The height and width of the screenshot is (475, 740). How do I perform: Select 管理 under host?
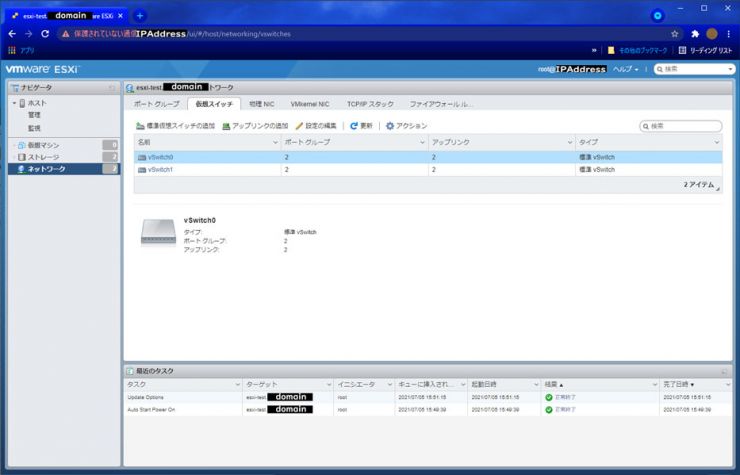(34, 115)
